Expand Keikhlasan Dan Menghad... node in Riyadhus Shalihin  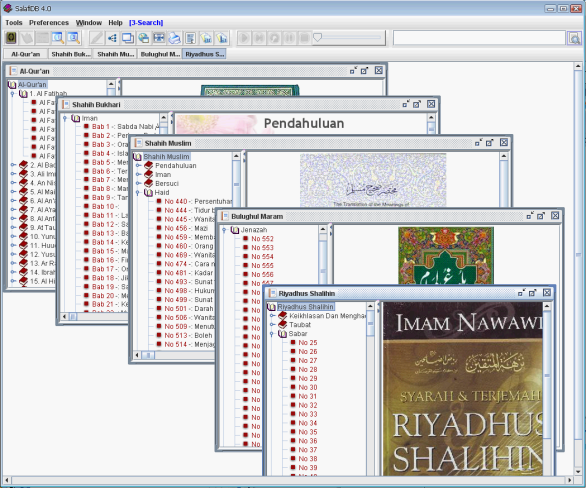click(x=273, y=316)
